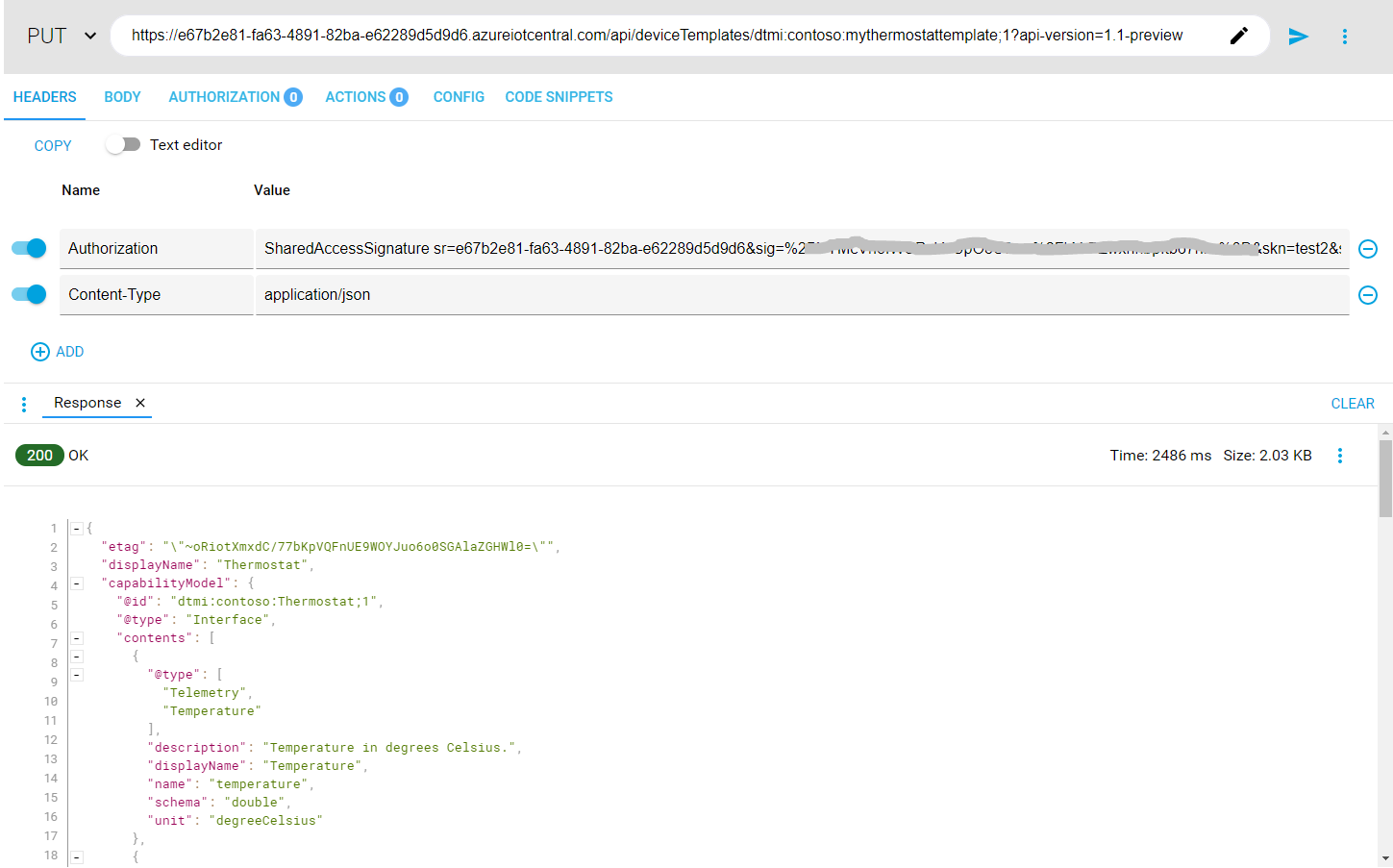Remove the Authorization header row
This screenshot has width=1393, height=868.
coord(1367,249)
